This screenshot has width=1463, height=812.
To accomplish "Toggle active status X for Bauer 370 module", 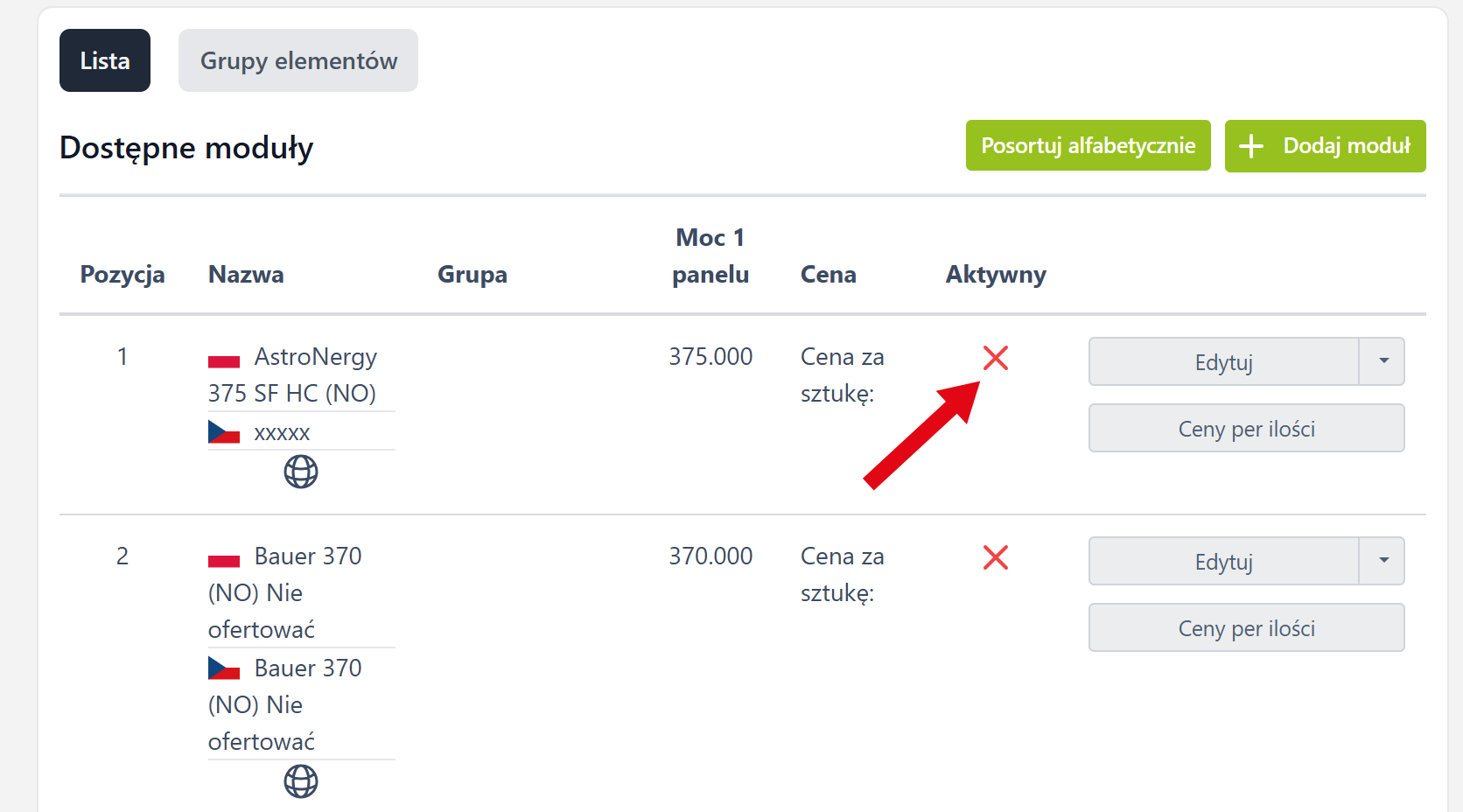I will [x=996, y=557].
